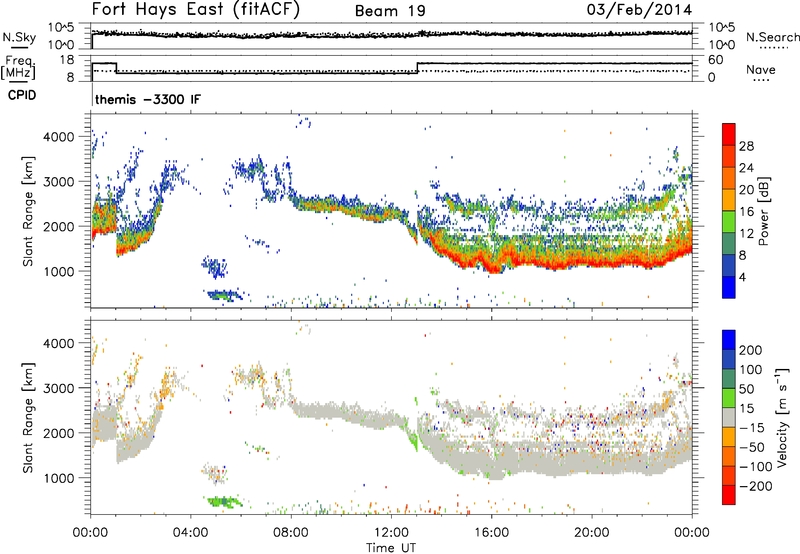This screenshot has height=554, width=800.
Task: Click the '18' frequency axis tick
Action: click(67, 60)
